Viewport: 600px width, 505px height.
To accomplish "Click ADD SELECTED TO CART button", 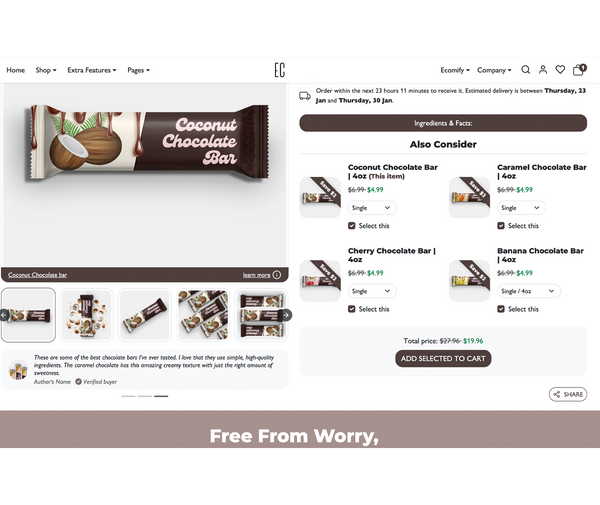I will 443,358.
